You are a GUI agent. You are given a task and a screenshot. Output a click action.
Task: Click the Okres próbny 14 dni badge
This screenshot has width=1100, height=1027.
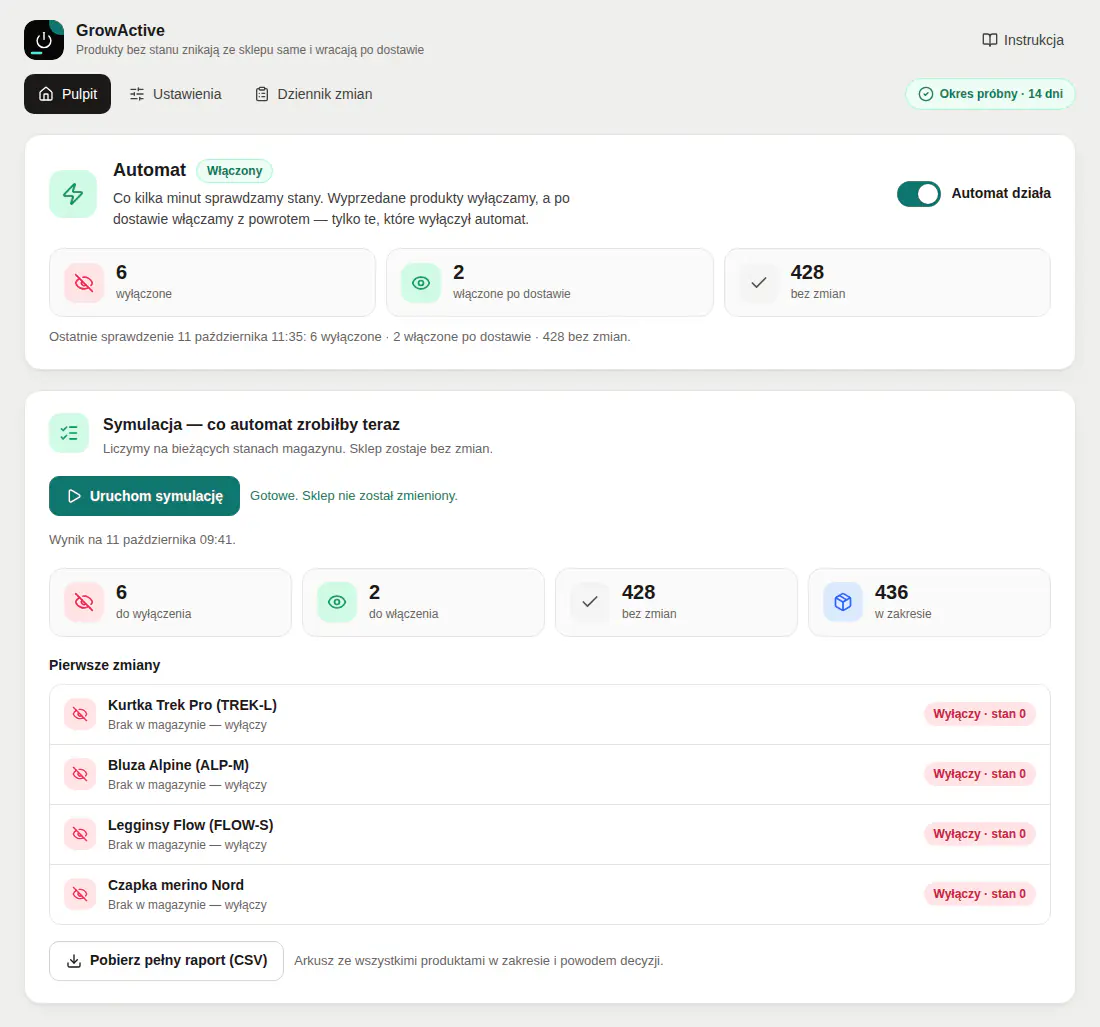(990, 94)
